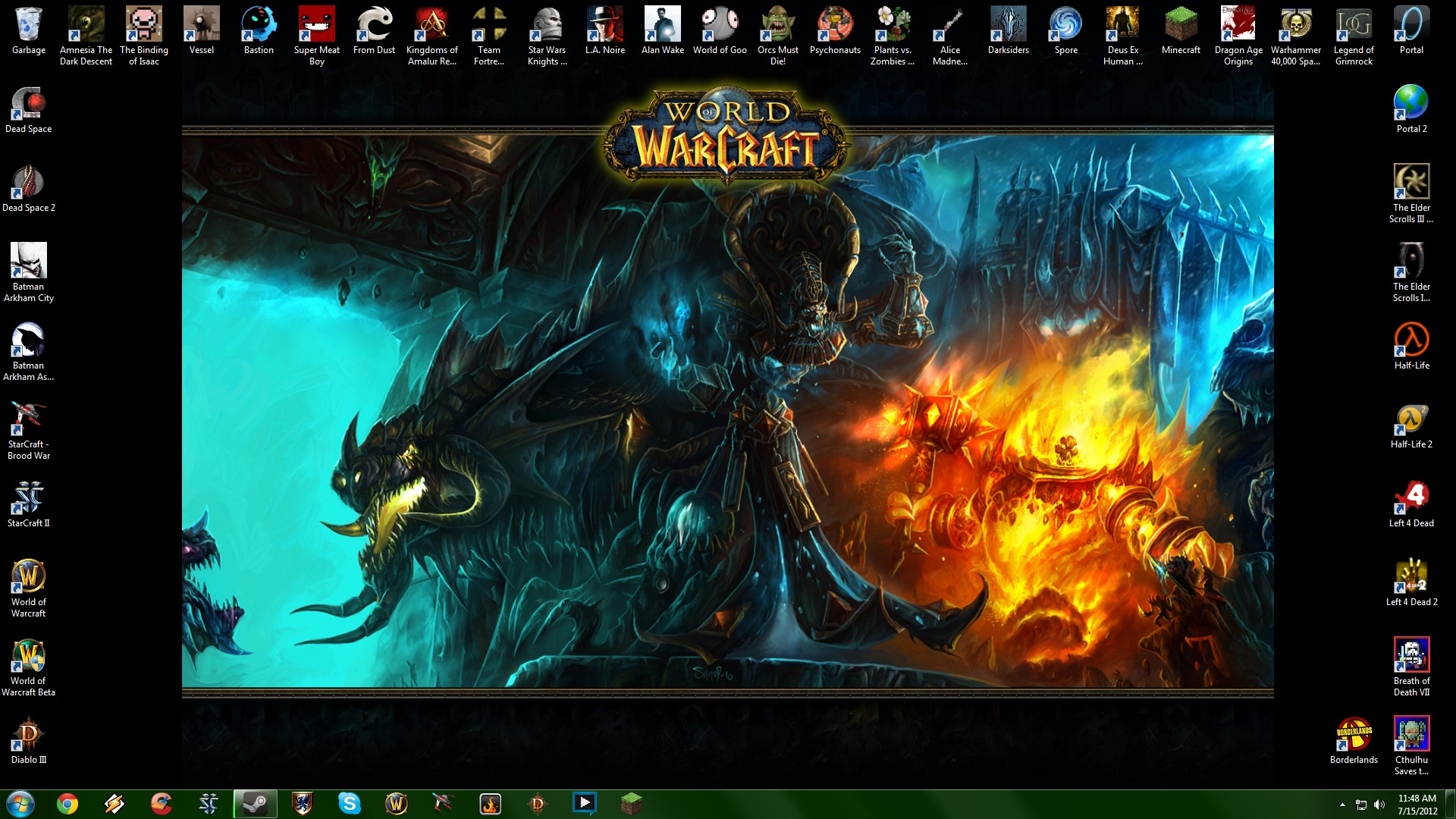Image resolution: width=1456 pixels, height=819 pixels.
Task: Open the Windows Start menu
Action: [20, 803]
